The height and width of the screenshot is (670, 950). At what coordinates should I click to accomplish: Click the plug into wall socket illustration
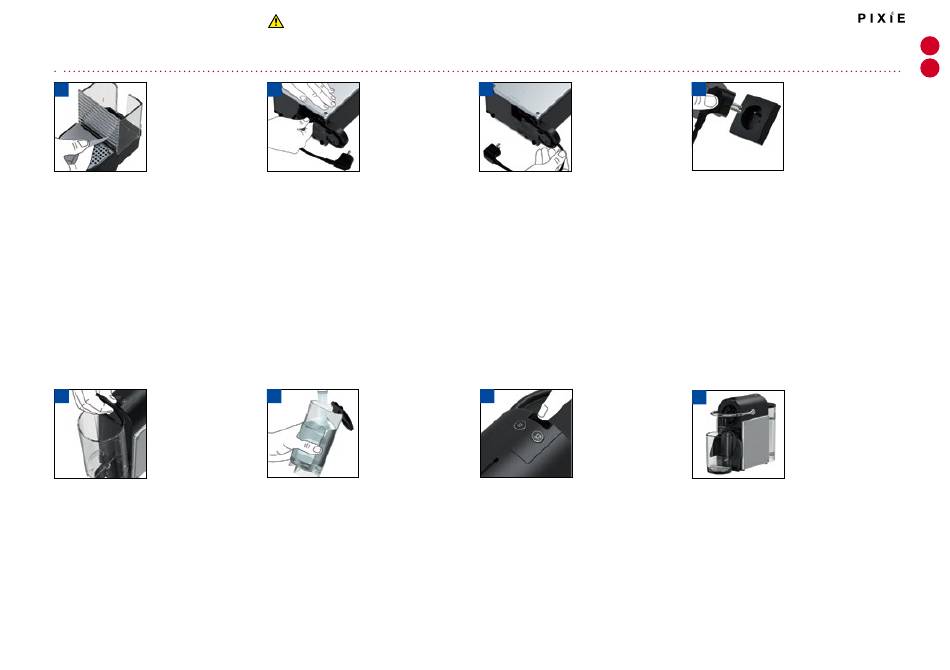pos(738,127)
